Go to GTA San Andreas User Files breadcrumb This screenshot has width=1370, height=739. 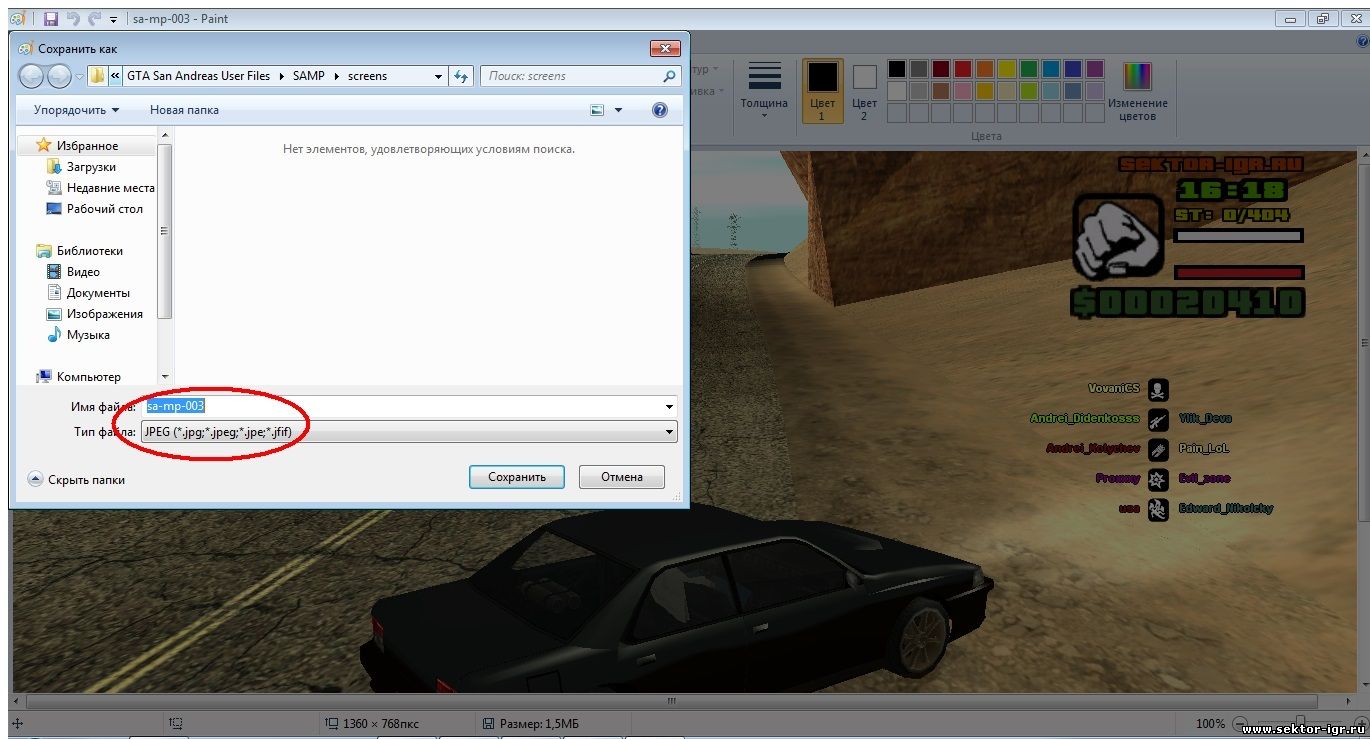pyautogui.click(x=198, y=76)
